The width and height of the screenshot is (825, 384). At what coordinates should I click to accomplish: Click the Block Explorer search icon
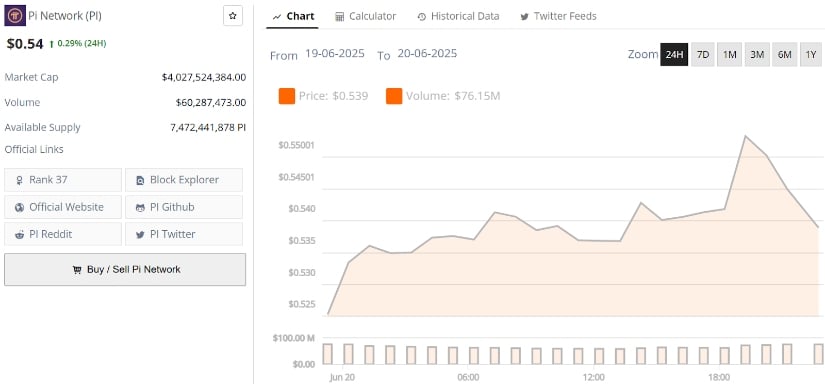click(x=140, y=180)
